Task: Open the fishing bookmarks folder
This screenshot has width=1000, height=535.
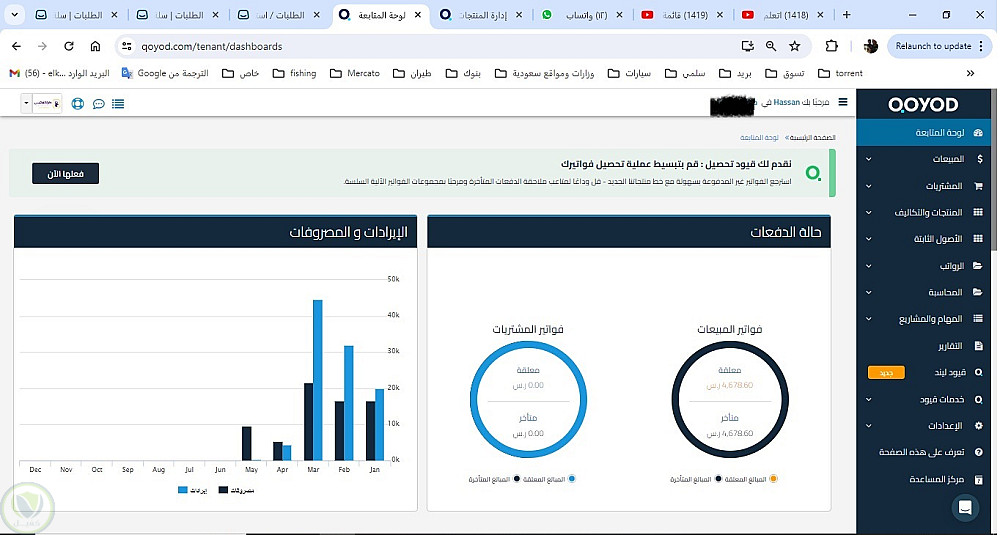Action: (x=295, y=73)
